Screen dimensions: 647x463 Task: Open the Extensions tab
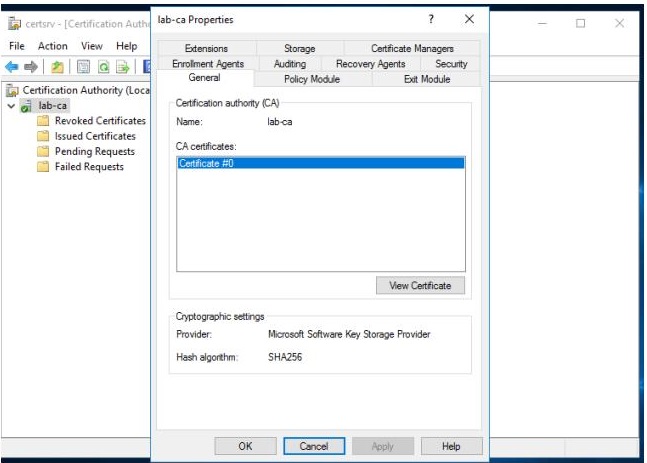(206, 48)
